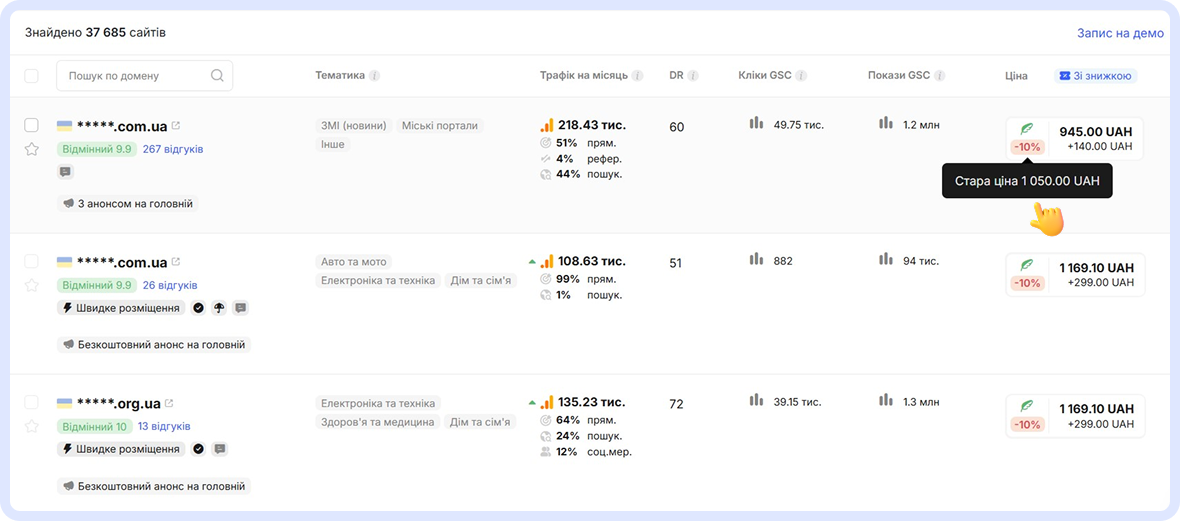The height and width of the screenshot is (521, 1180).
Task: Click the search magnifier icon
Action: [x=217, y=76]
